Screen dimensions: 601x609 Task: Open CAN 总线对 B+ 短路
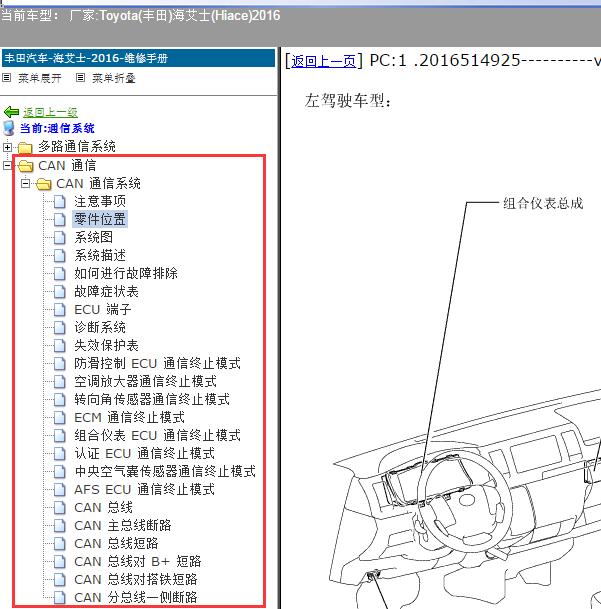(x=138, y=562)
